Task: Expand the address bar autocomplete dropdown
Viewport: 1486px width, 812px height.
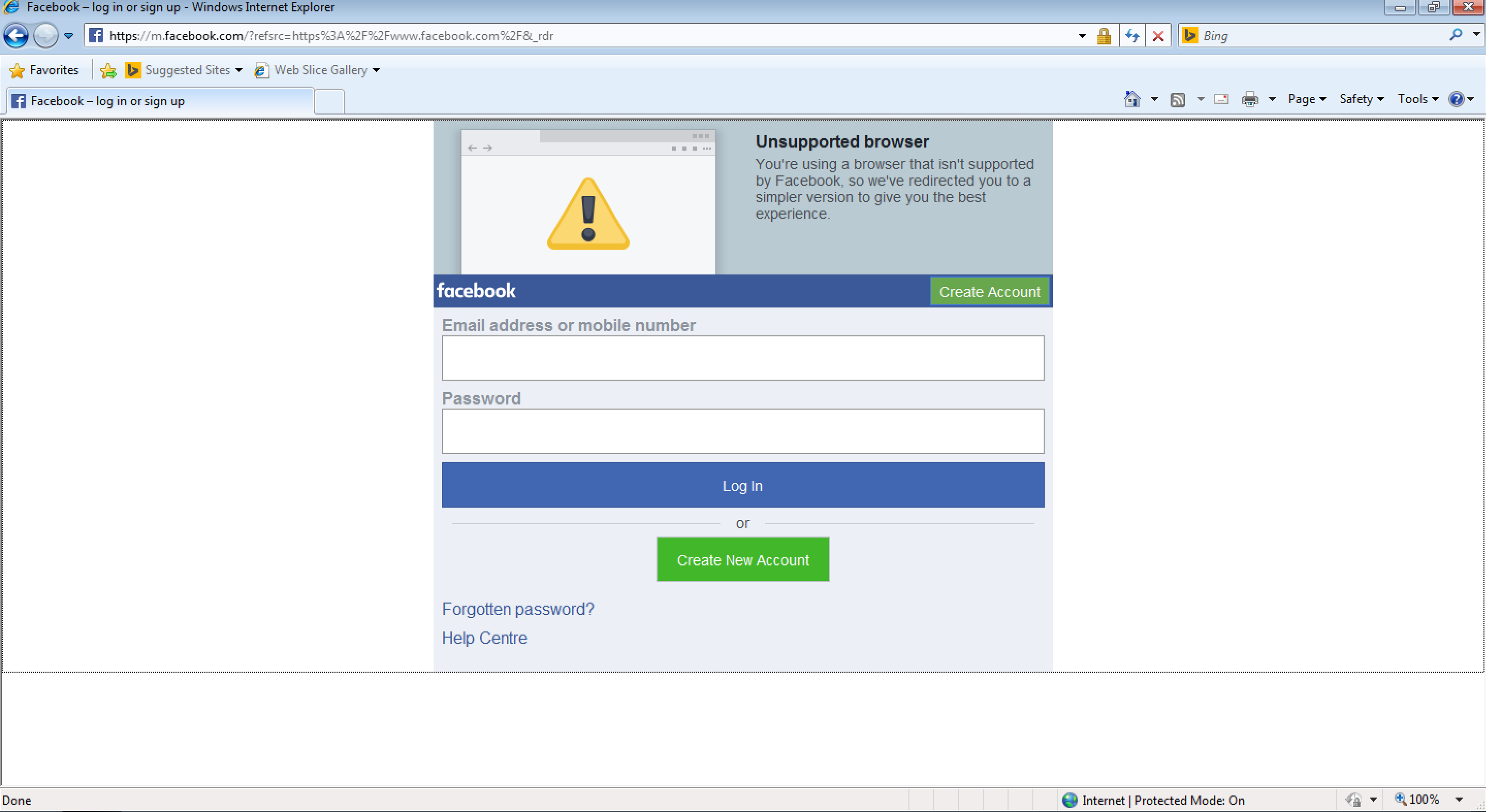Action: point(1082,36)
